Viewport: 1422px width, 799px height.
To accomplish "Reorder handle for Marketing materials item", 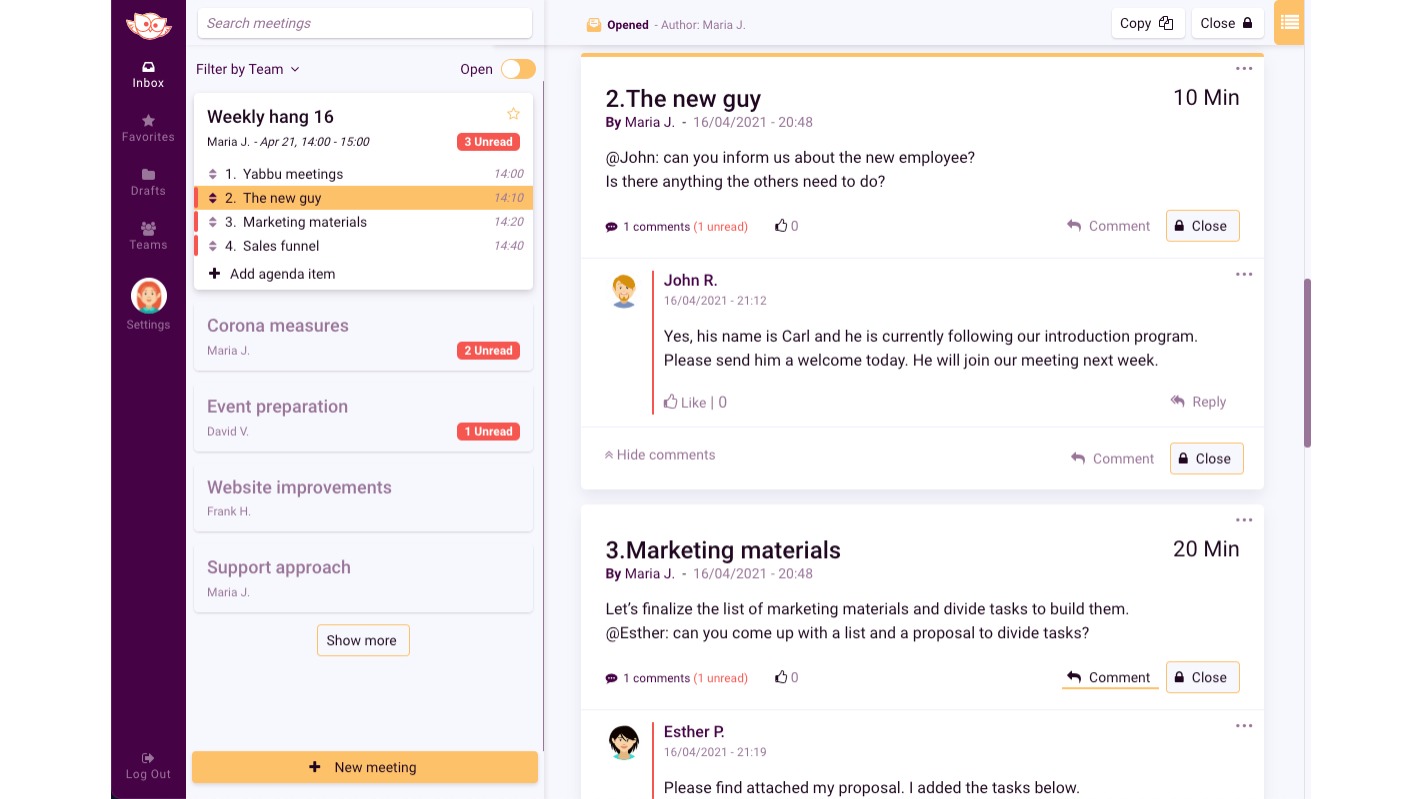I will tap(213, 222).
